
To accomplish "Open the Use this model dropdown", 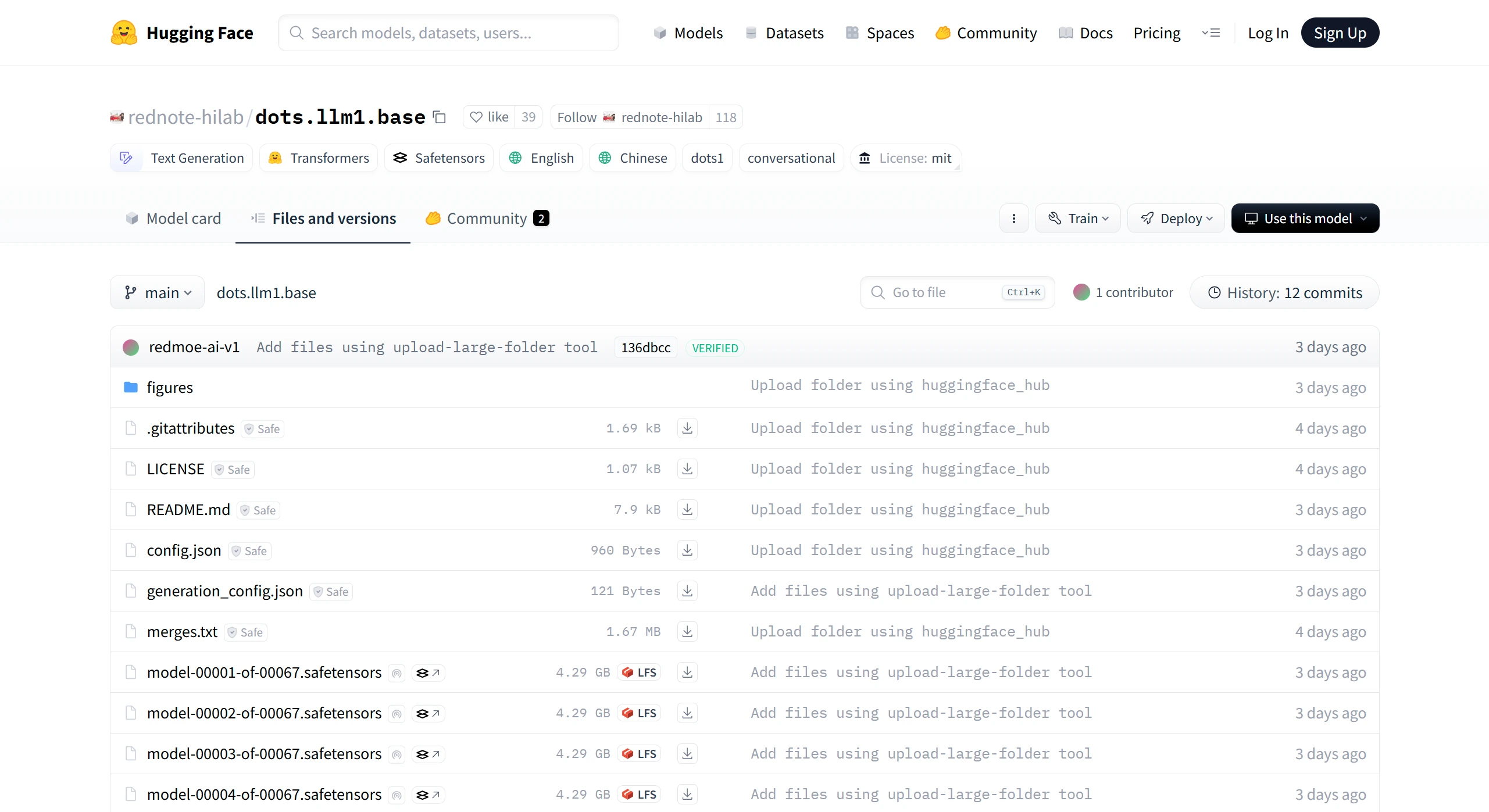I will (x=1305, y=219).
